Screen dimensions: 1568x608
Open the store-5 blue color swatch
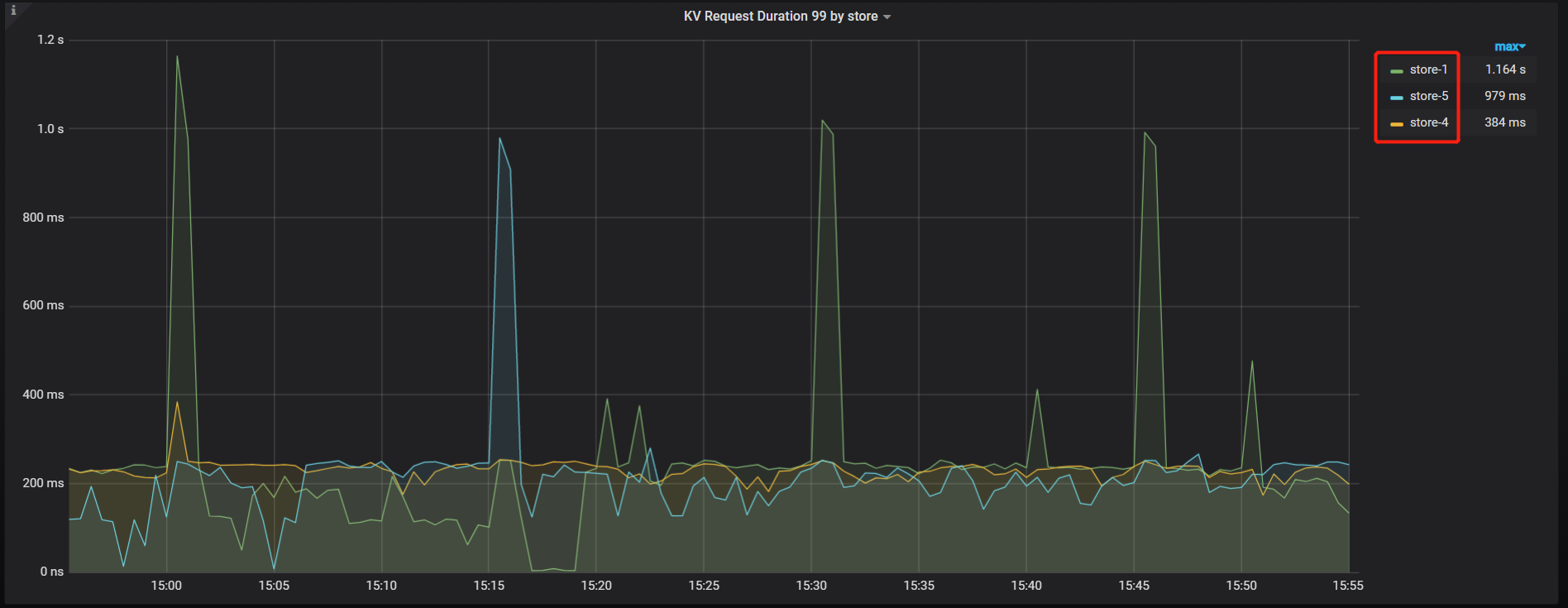(1397, 98)
